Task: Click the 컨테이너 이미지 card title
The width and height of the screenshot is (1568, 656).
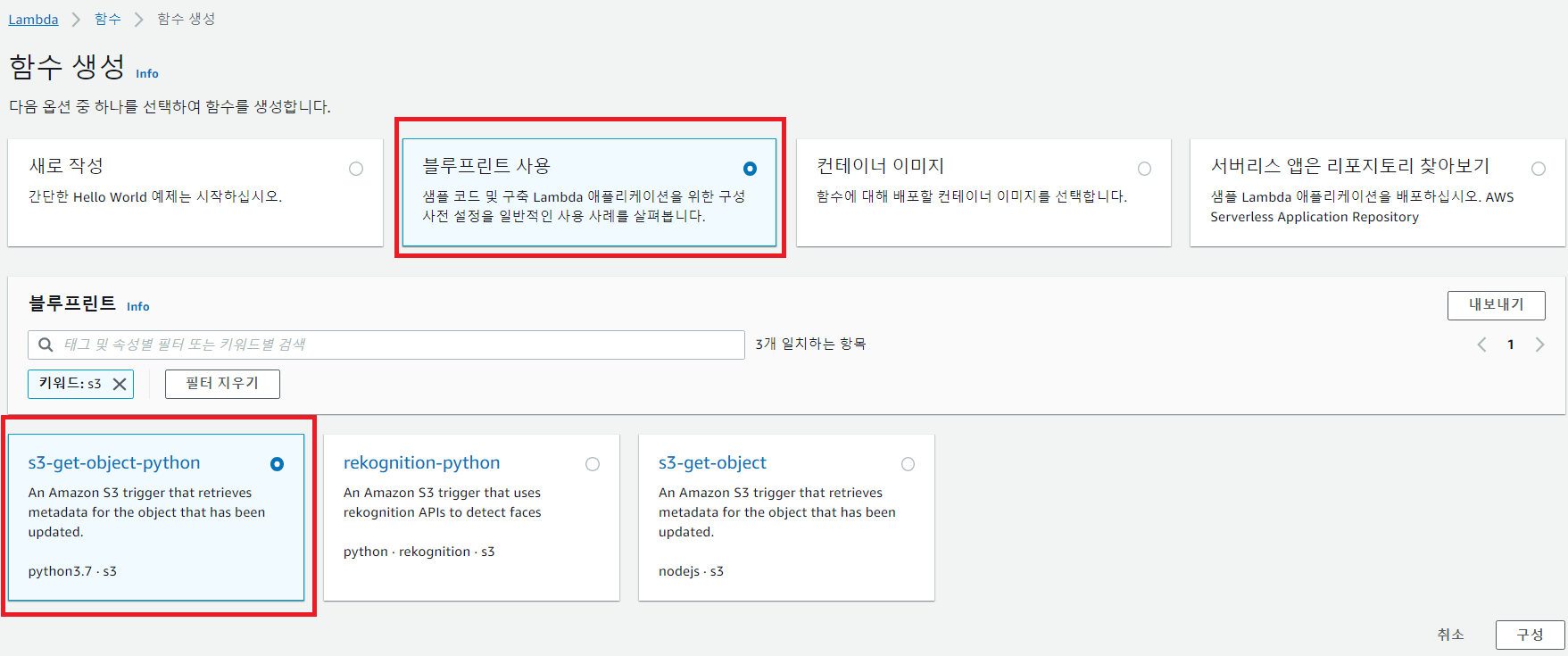Action: click(880, 166)
